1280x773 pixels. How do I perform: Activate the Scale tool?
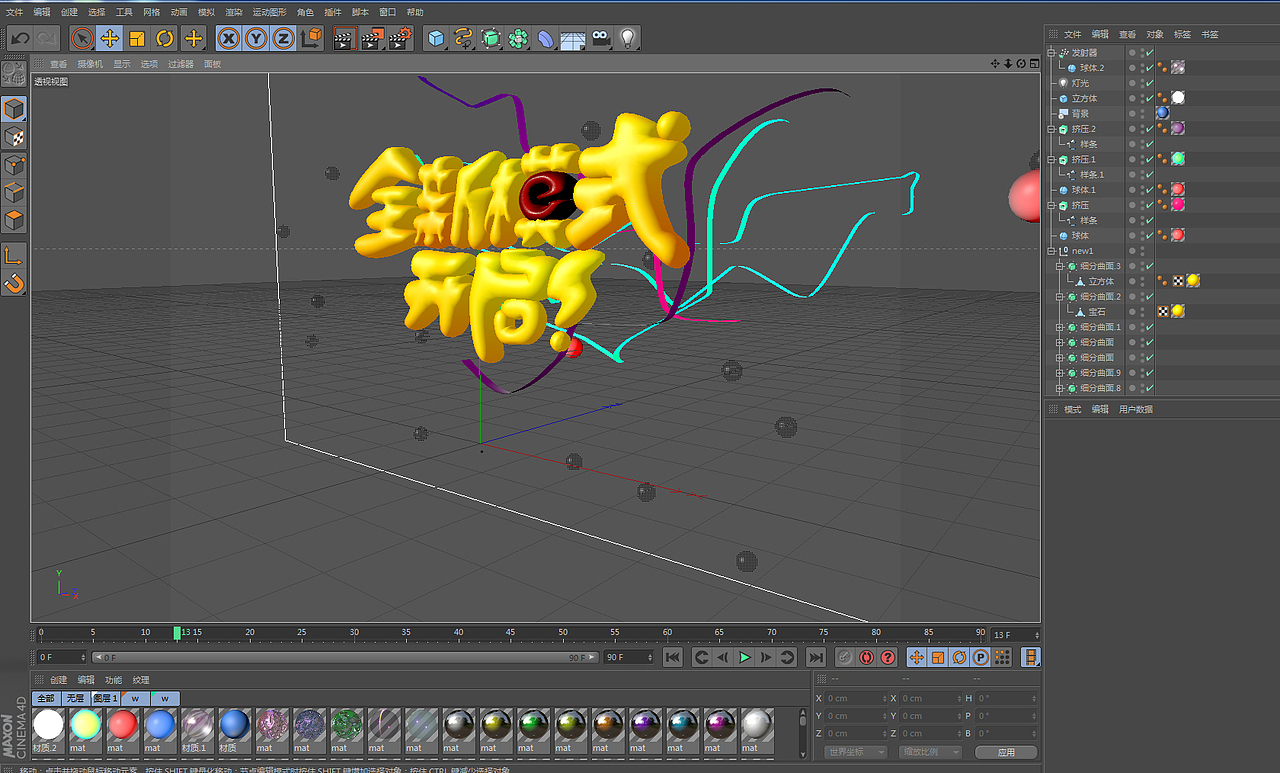pyautogui.click(x=138, y=39)
